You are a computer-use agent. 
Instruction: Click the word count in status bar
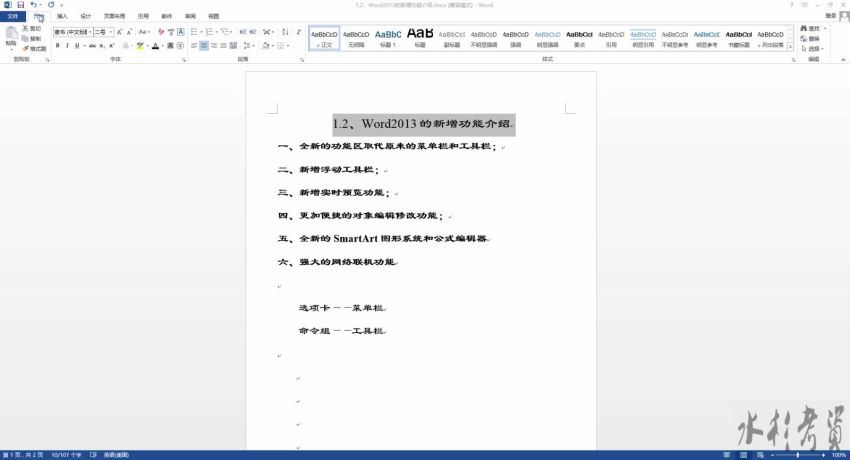66,455
